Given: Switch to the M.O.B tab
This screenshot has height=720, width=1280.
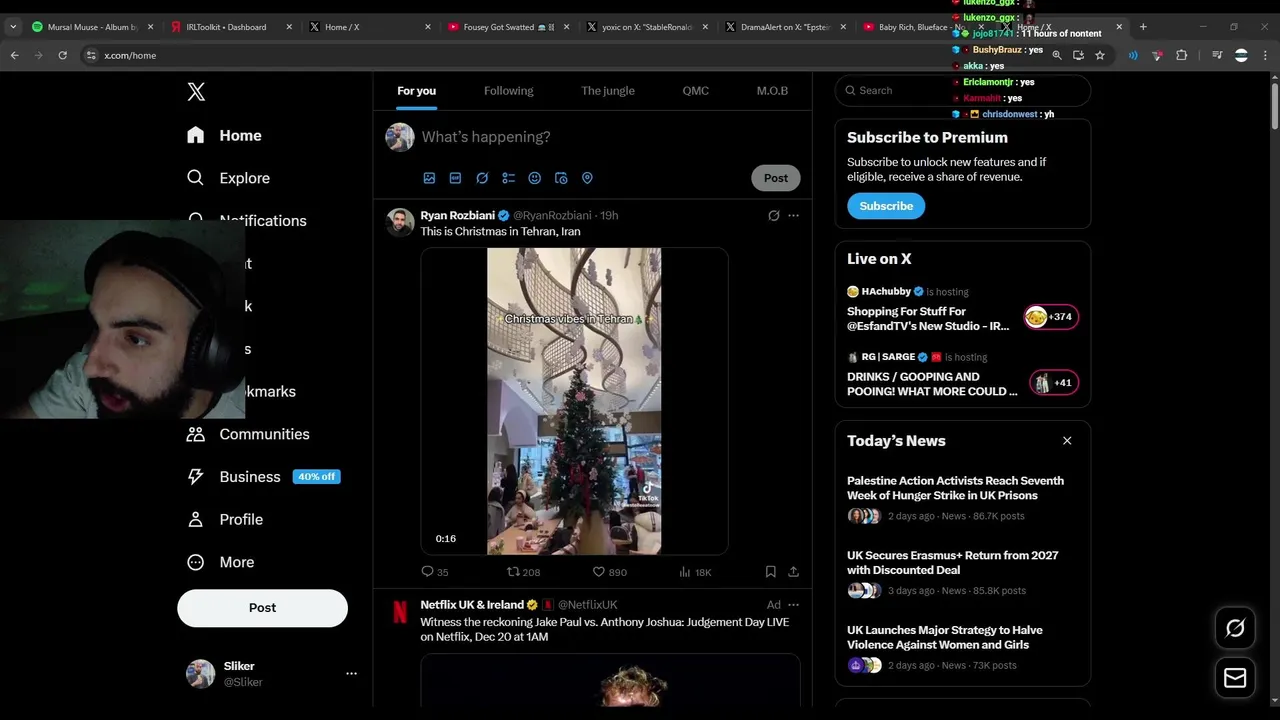Looking at the screenshot, I should (772, 91).
